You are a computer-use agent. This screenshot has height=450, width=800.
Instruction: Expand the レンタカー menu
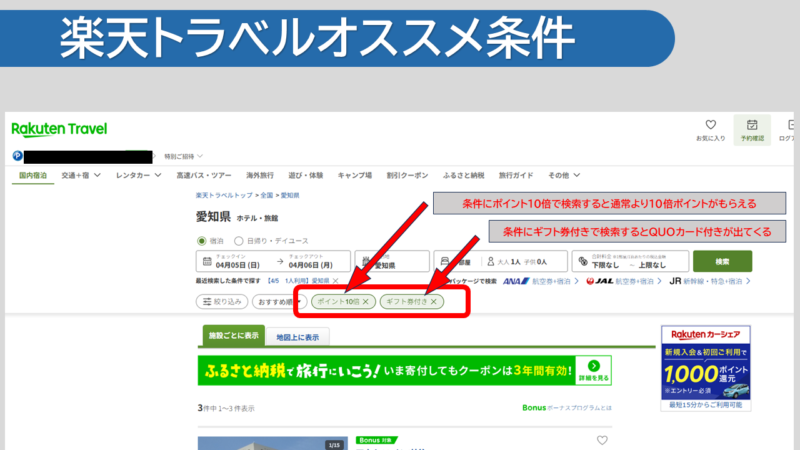[138, 175]
